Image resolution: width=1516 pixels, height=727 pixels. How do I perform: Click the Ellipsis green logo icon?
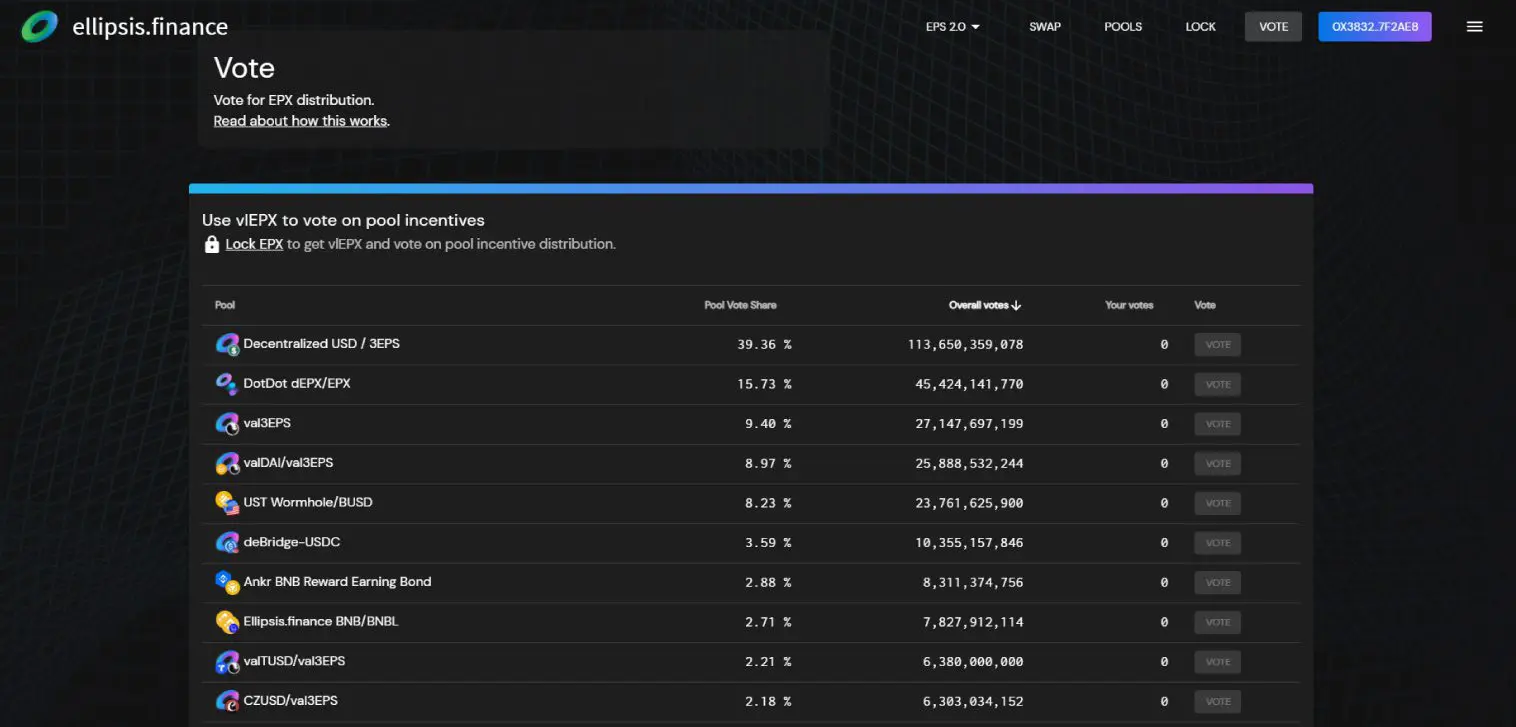coord(40,27)
